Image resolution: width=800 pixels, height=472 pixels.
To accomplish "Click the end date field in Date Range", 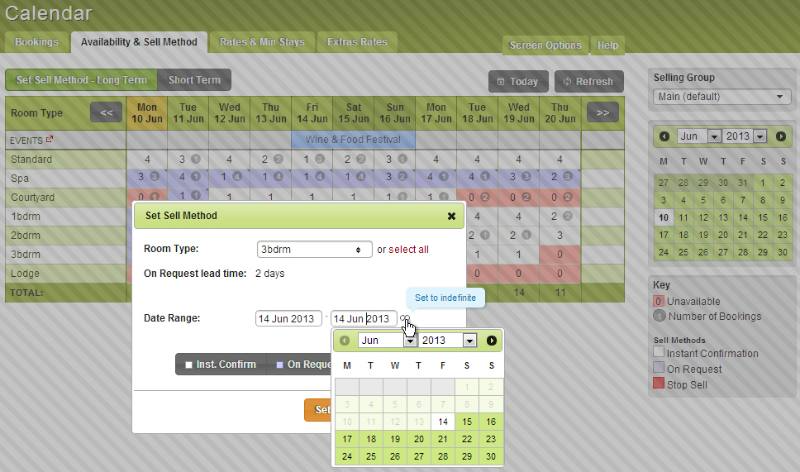I will [x=364, y=318].
